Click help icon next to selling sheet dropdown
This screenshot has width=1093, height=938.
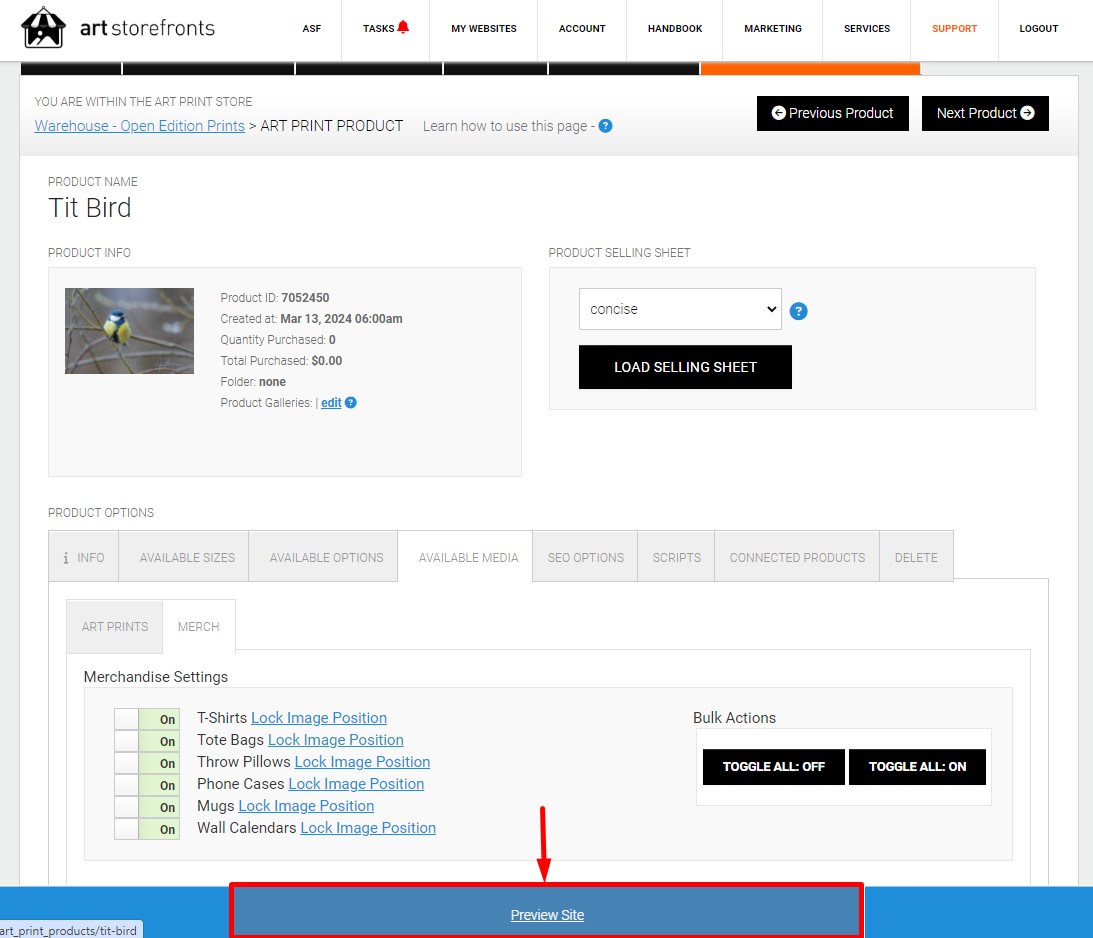(798, 311)
